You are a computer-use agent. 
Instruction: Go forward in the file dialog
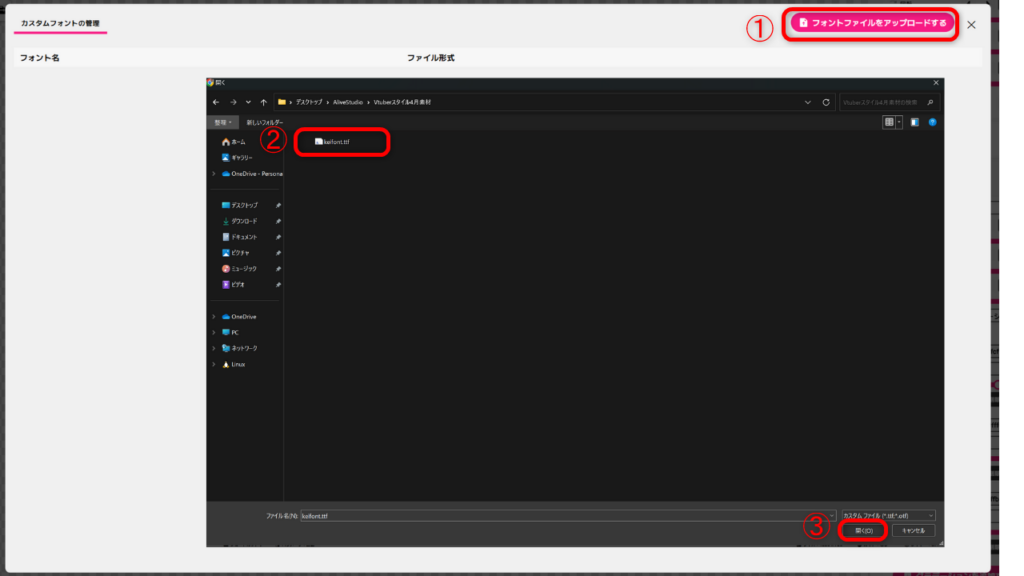click(233, 102)
